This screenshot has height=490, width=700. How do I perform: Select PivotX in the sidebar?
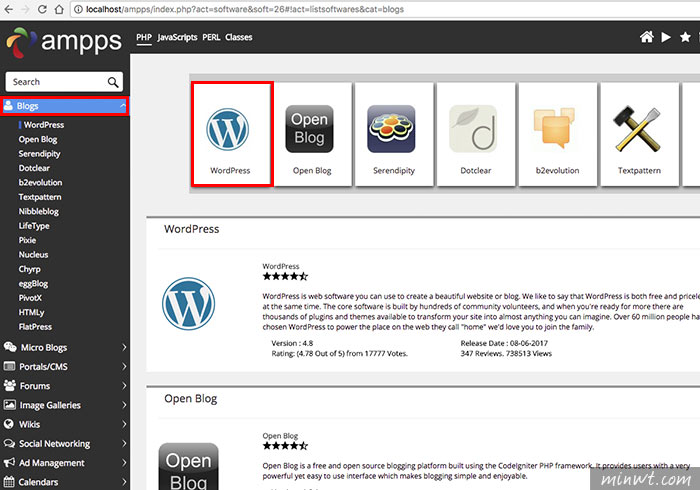tap(30, 298)
